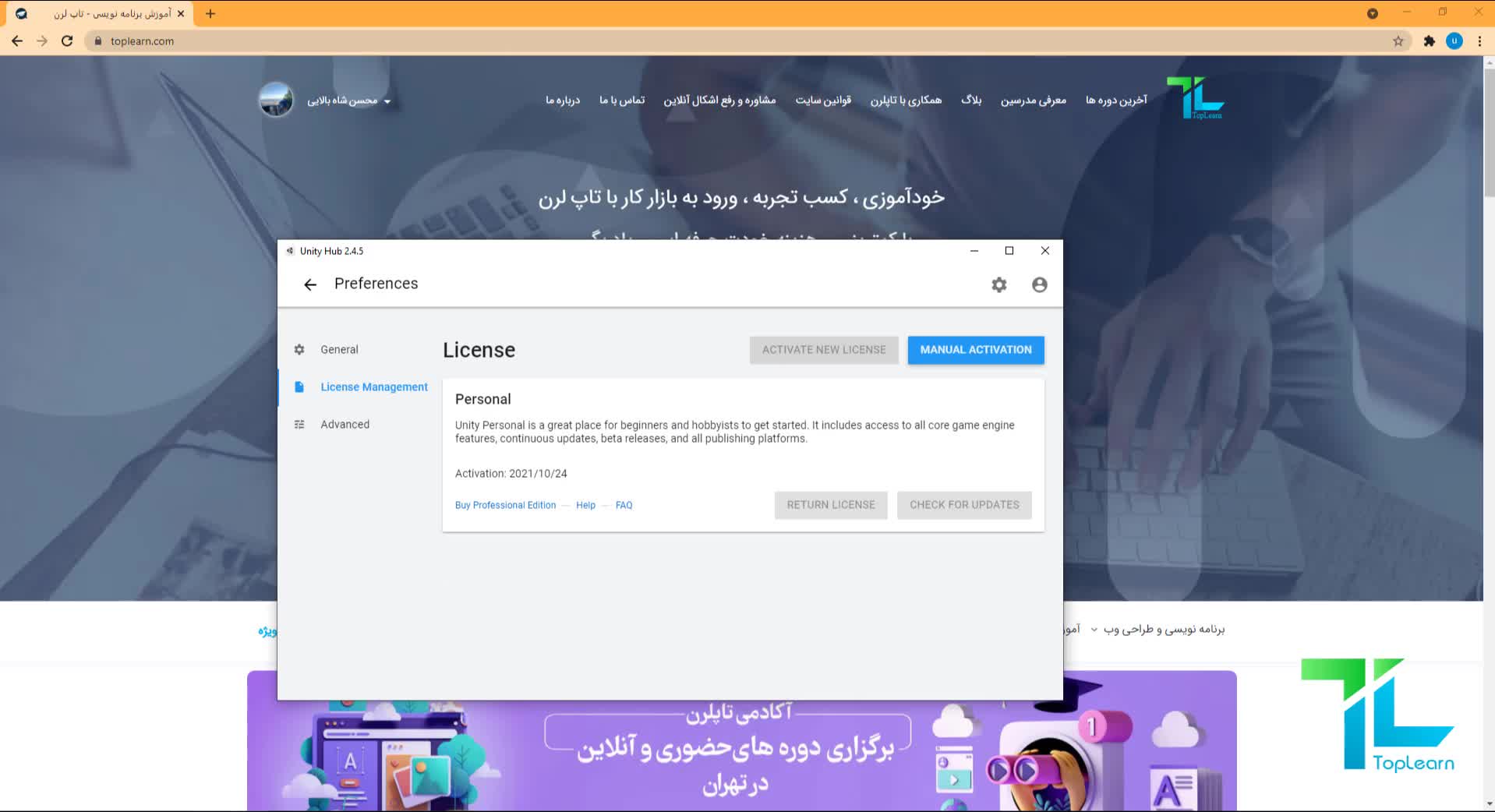Open Unity Hub settings gear icon
Image resolution: width=1495 pixels, height=812 pixels.
[998, 285]
